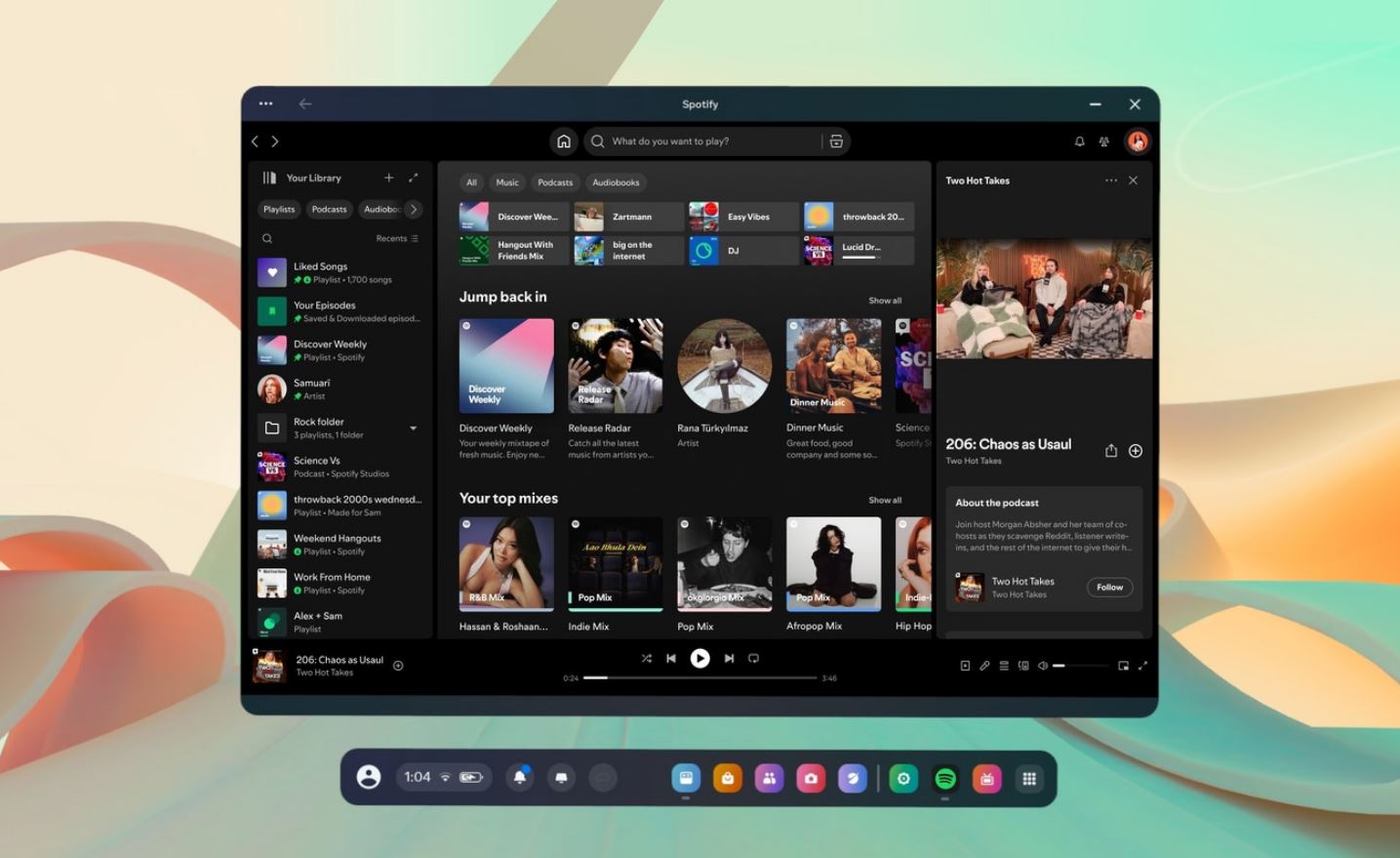The height and width of the screenshot is (858, 1400).
Task: Share episode 206: Chaos as Usaul
Action: coord(1110,450)
